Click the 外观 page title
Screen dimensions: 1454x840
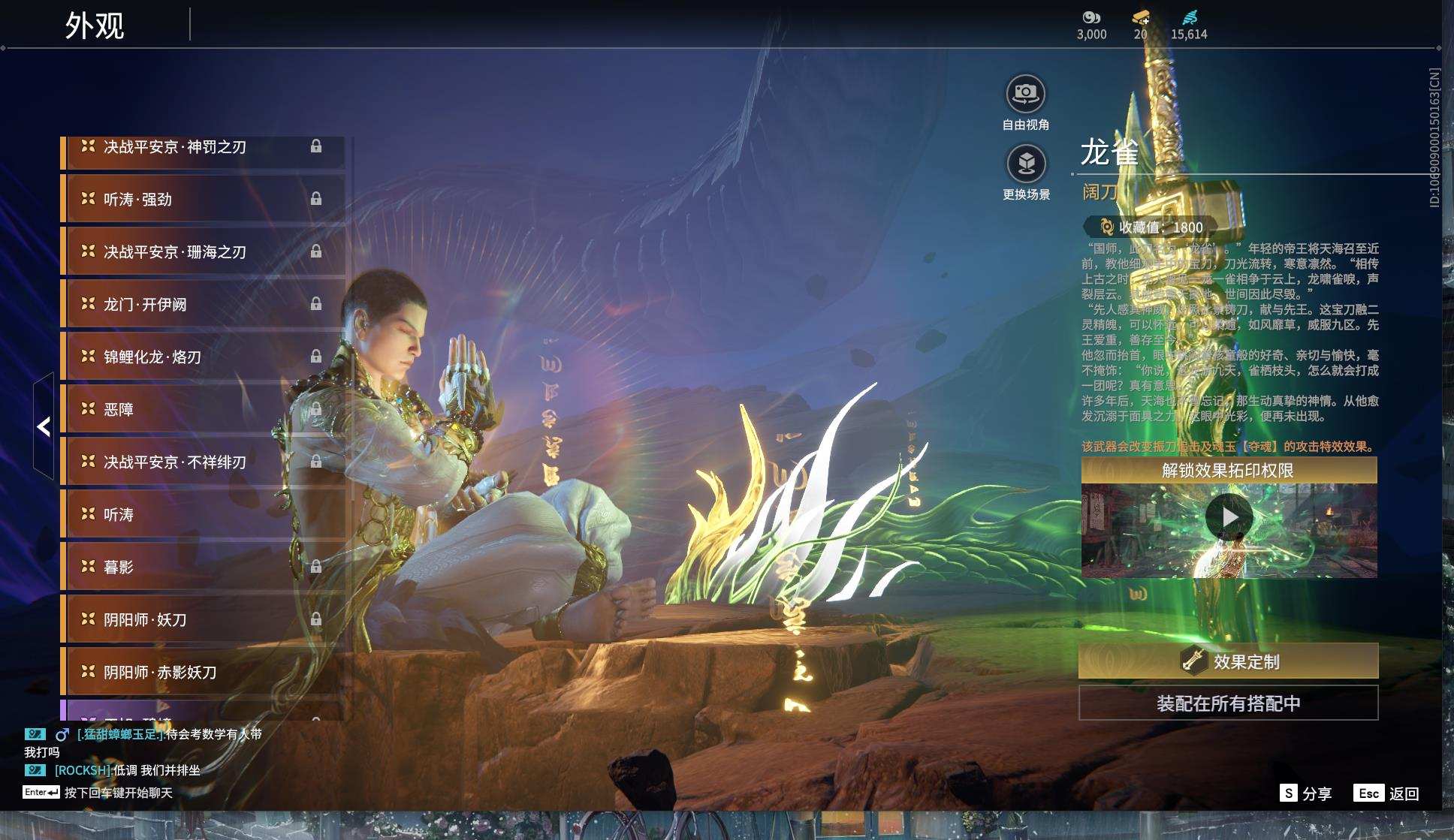pos(95,26)
